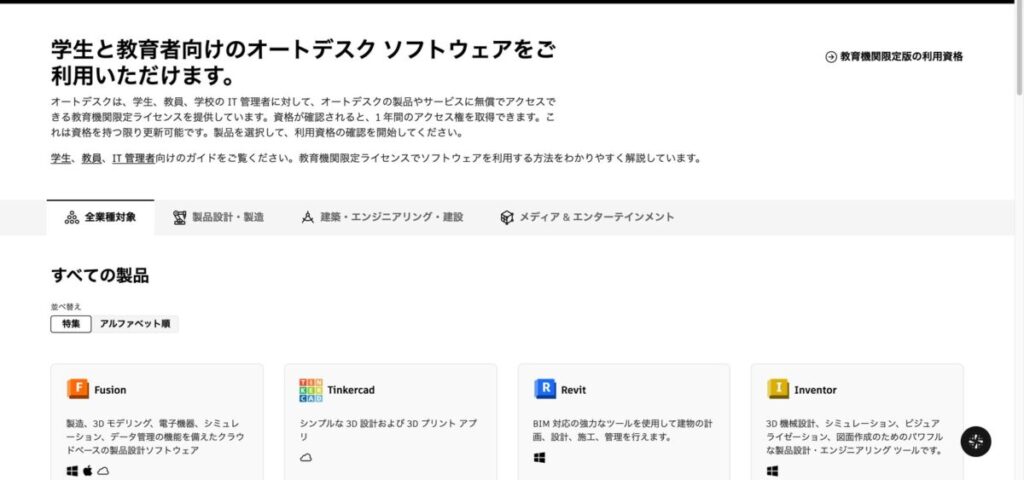Click the Apple icon on Fusion card

click(88, 471)
